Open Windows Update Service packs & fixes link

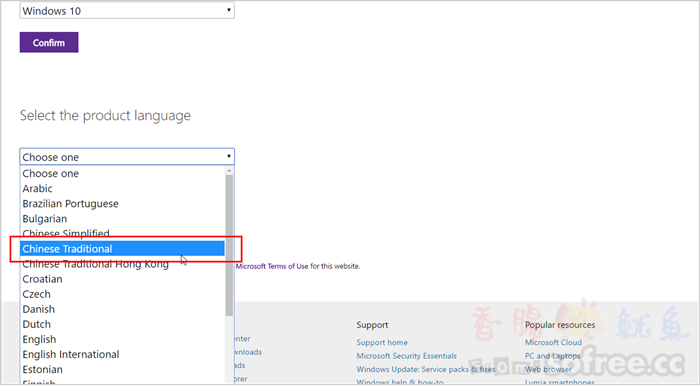coord(426,369)
